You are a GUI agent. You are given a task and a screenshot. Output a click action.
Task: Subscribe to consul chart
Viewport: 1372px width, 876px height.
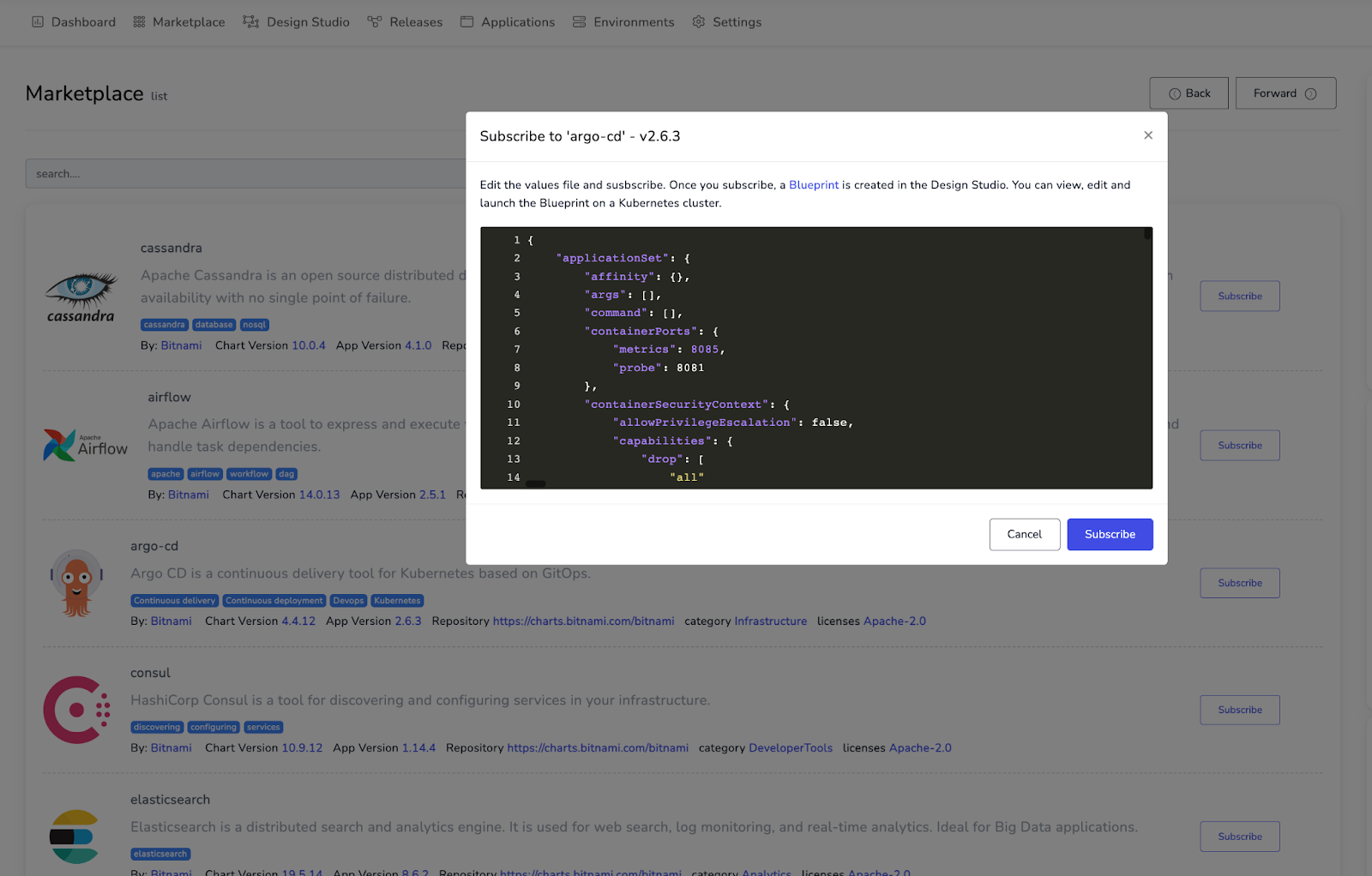tap(1240, 710)
